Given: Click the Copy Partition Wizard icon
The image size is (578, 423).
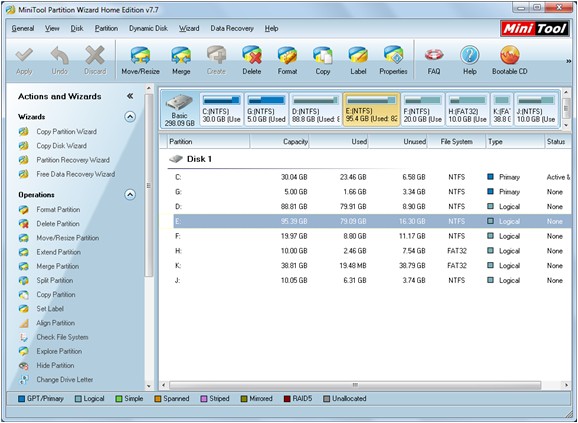Looking at the screenshot, I should 24,132.
